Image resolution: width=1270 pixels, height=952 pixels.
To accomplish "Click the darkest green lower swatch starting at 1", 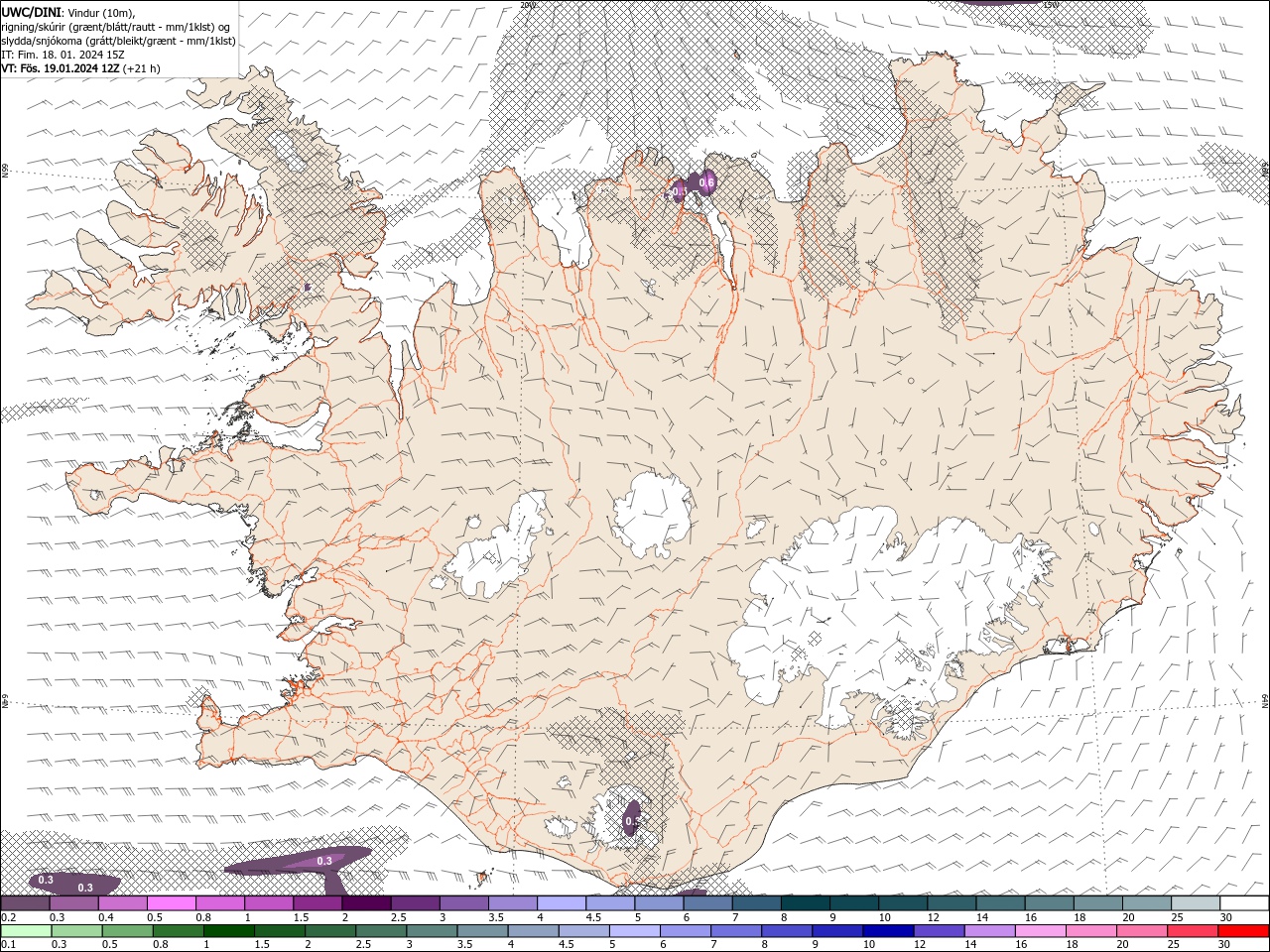I will pos(228,931).
